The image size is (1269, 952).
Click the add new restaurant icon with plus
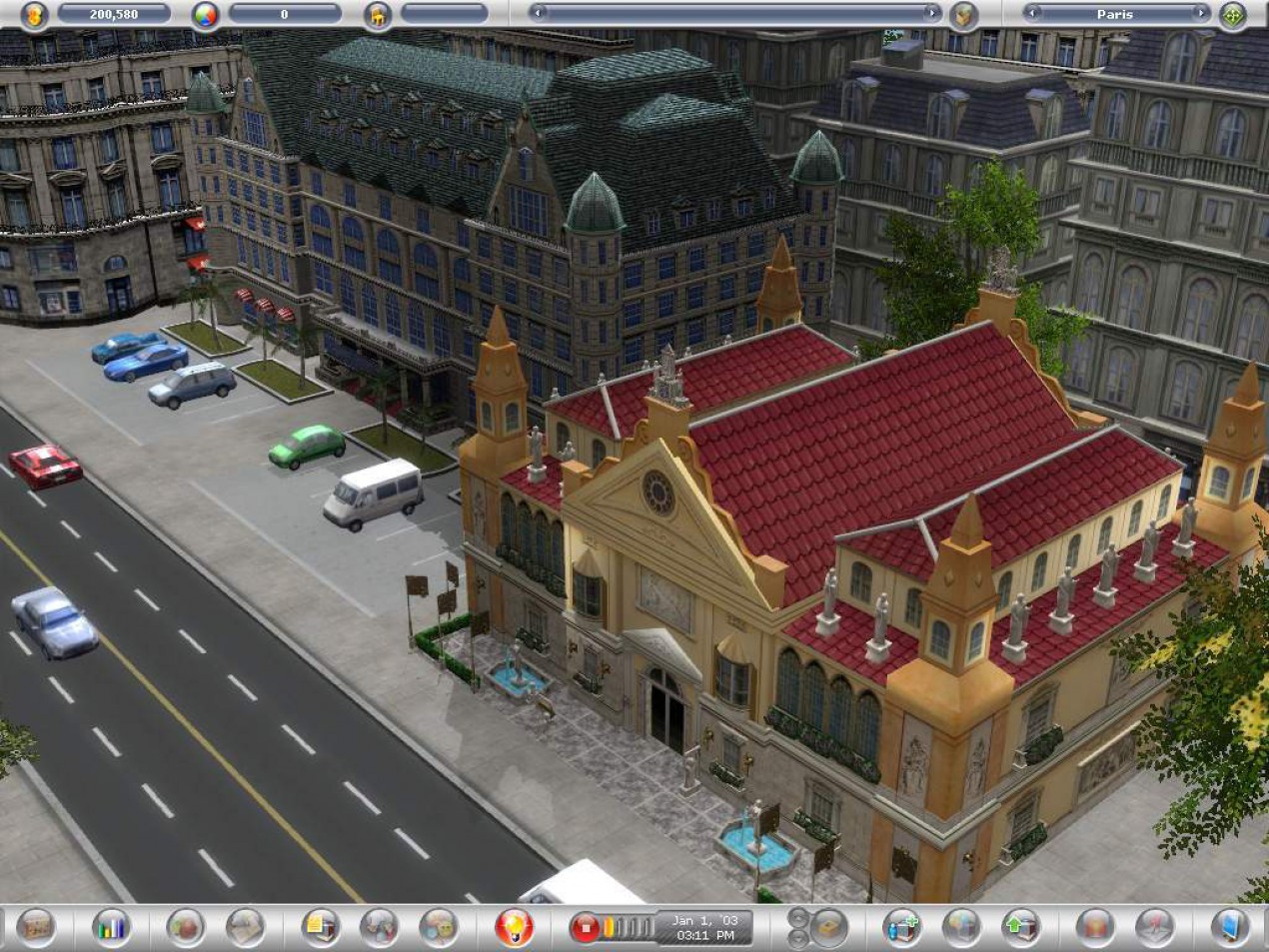tap(902, 928)
